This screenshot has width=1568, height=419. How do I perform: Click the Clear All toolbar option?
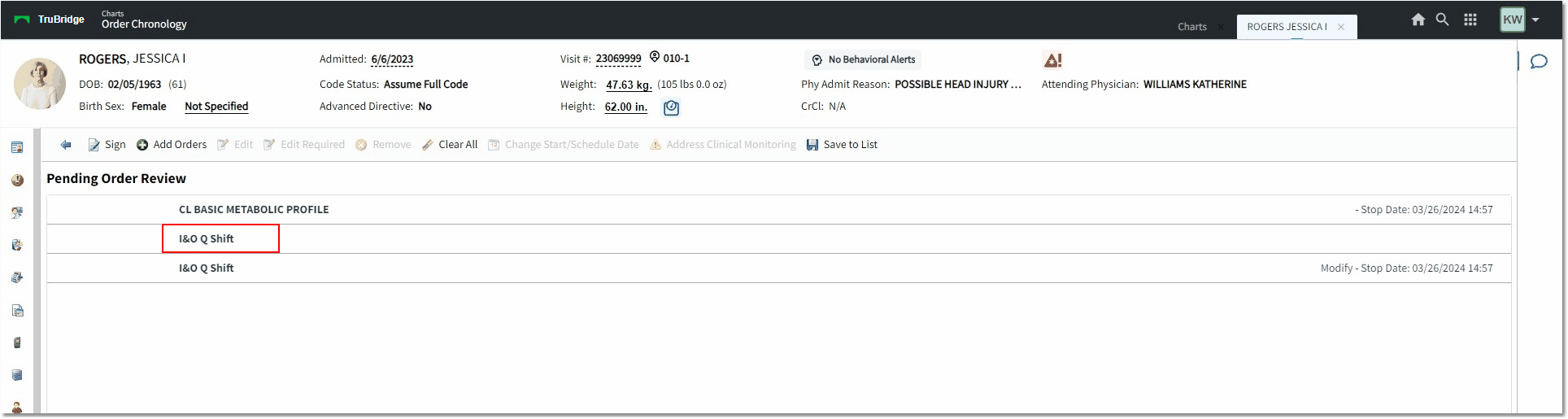point(450,145)
